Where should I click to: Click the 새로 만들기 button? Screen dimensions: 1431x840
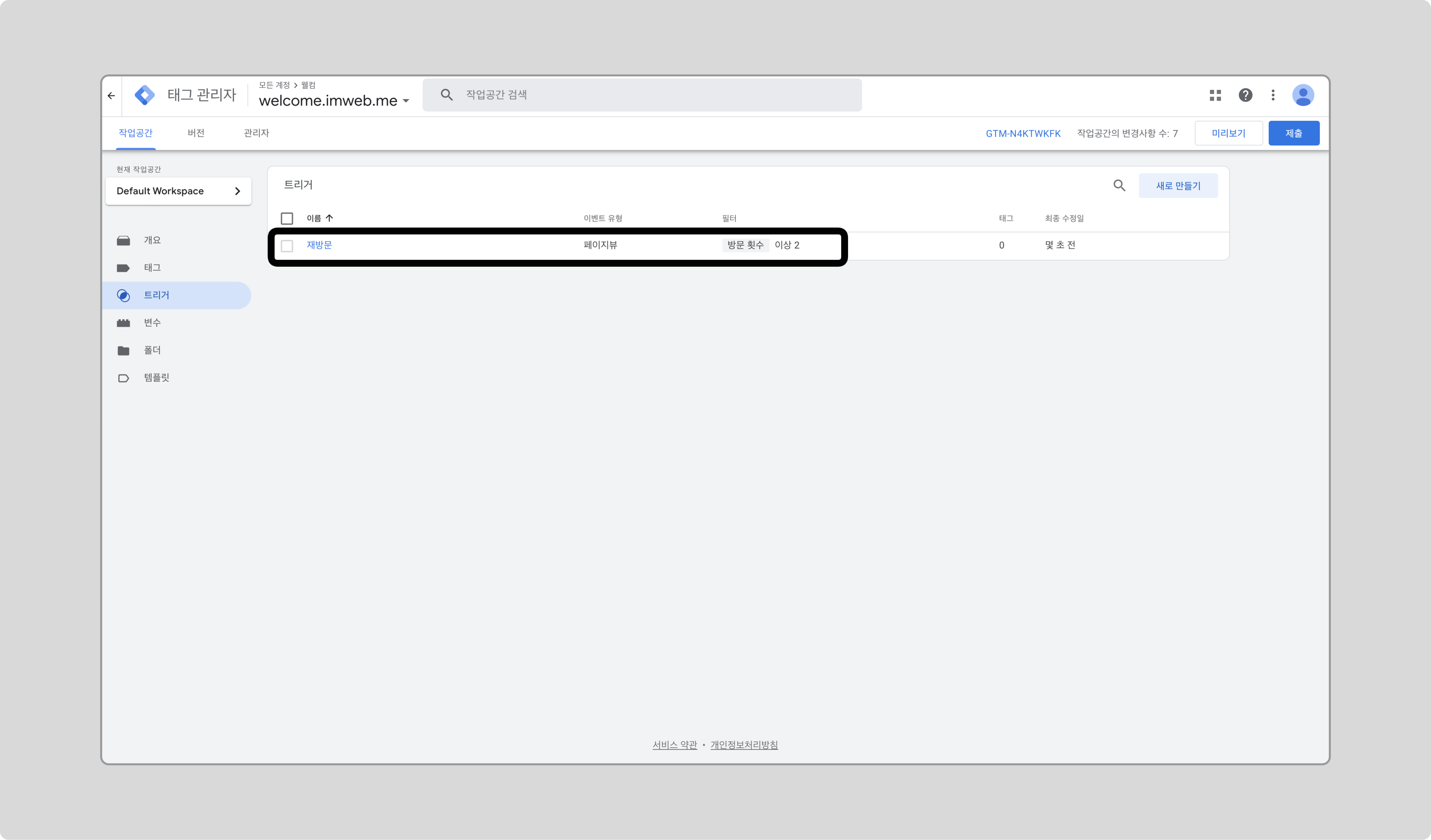1178,186
